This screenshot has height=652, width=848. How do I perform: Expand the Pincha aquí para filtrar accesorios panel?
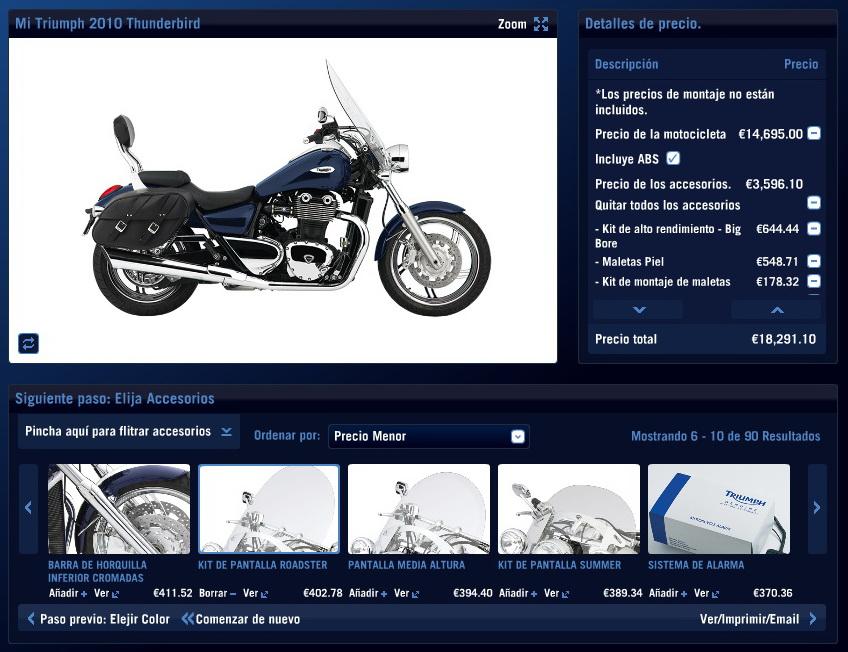pos(129,431)
